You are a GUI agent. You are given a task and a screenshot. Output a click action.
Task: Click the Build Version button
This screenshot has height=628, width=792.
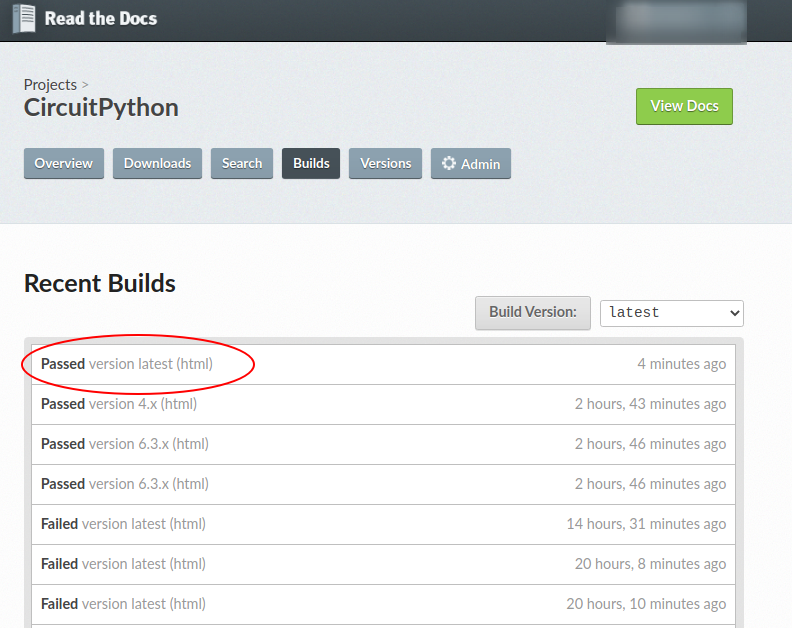point(533,313)
